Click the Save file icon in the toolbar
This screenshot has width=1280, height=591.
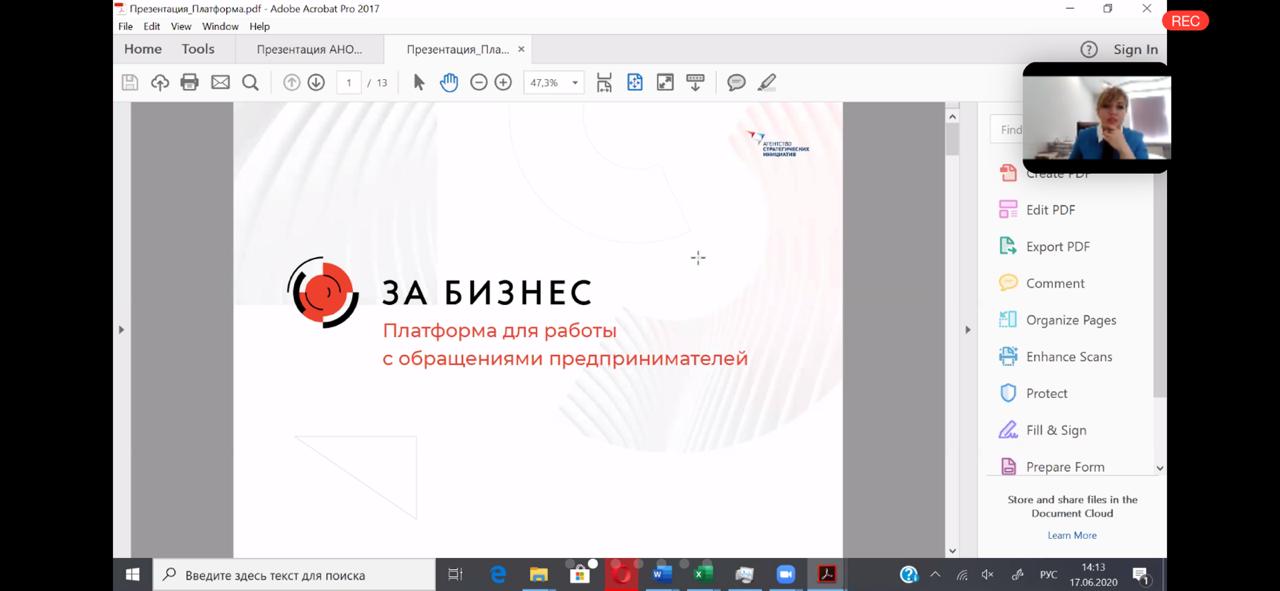coord(130,83)
